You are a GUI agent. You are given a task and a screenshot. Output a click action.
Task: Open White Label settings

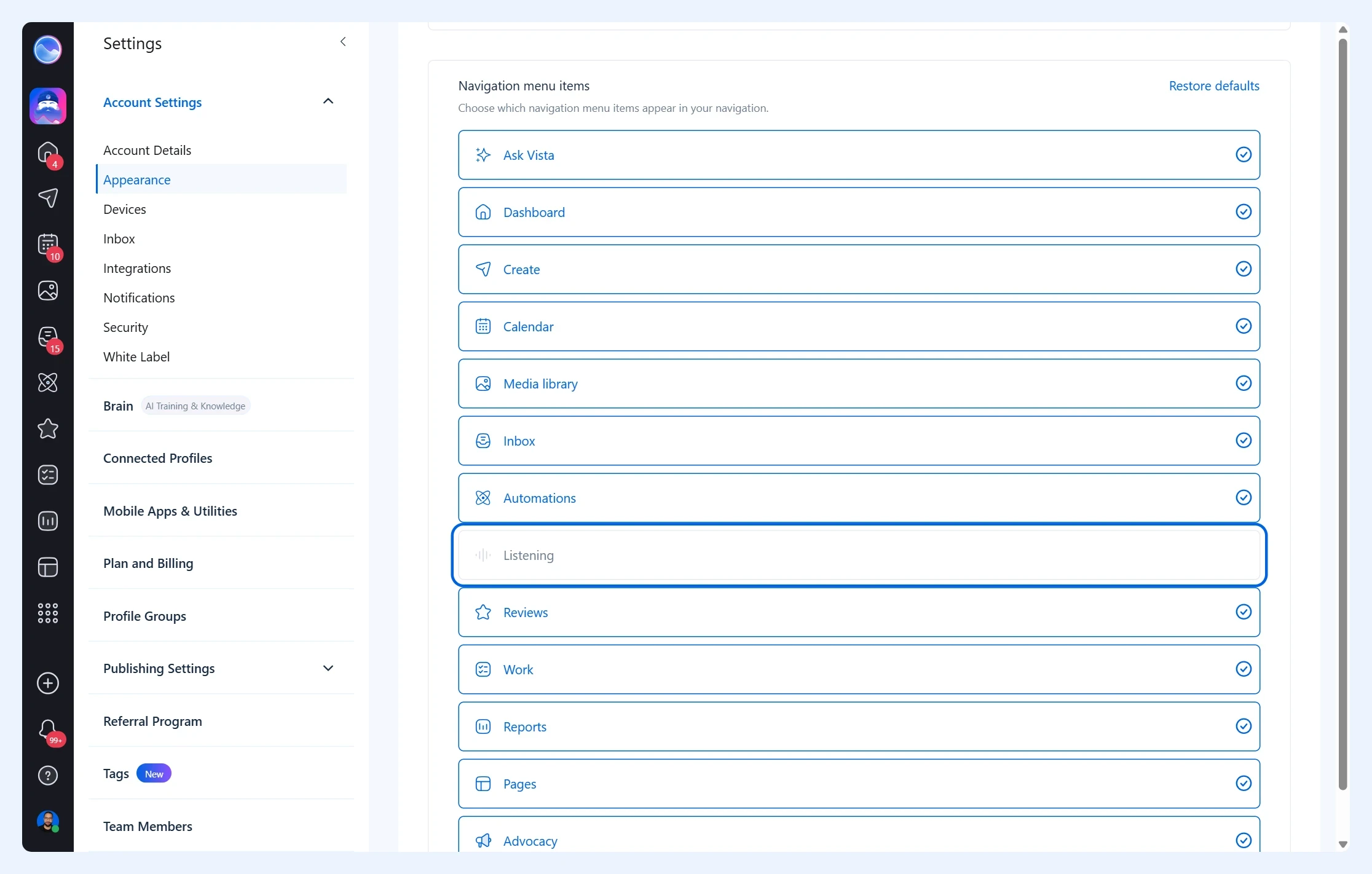point(136,356)
